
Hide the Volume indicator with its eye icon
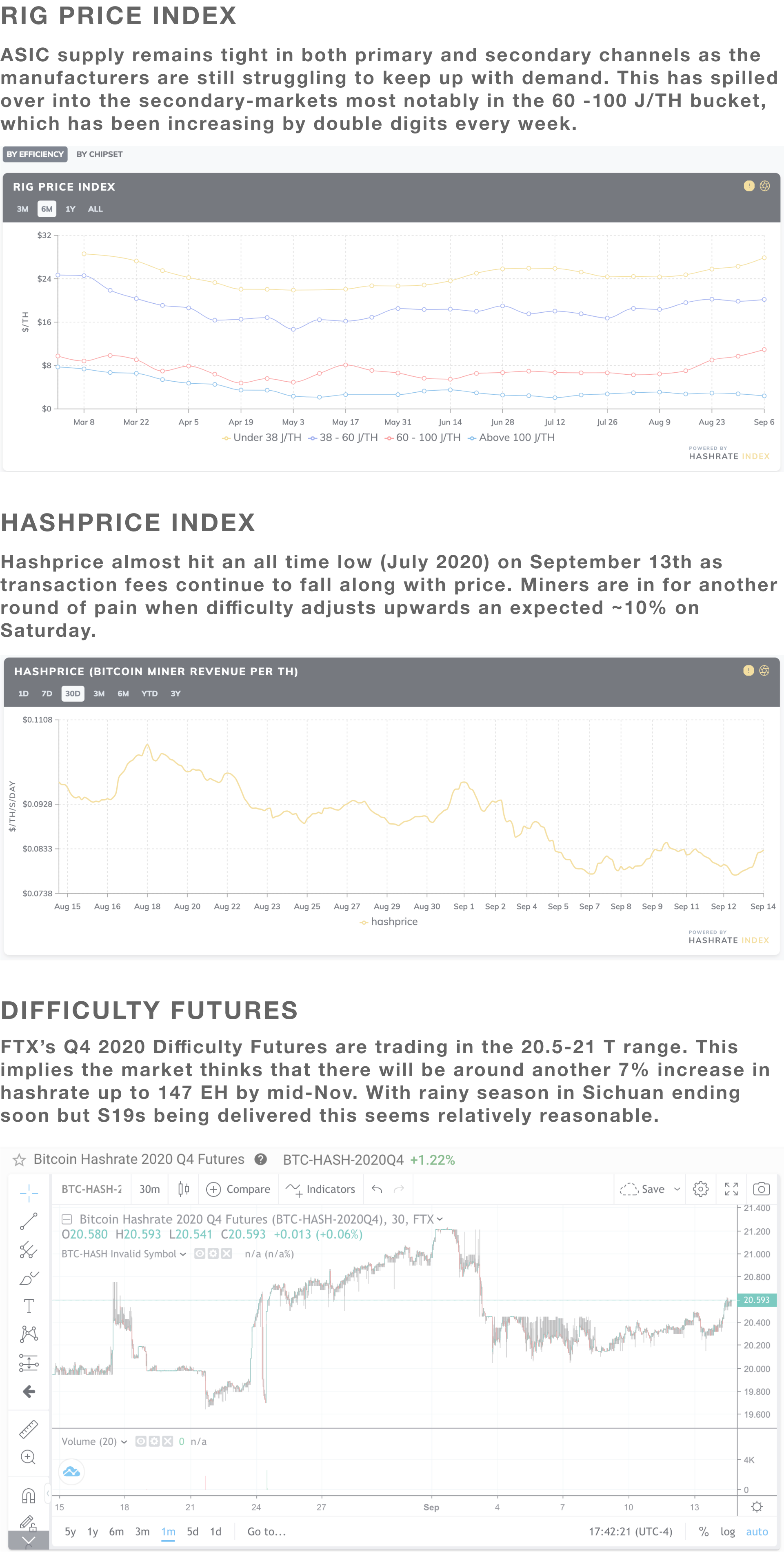coord(141,1441)
